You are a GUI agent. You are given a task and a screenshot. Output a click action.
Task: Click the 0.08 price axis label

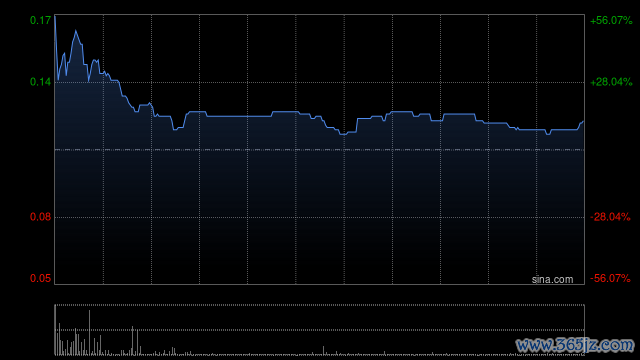point(40,217)
